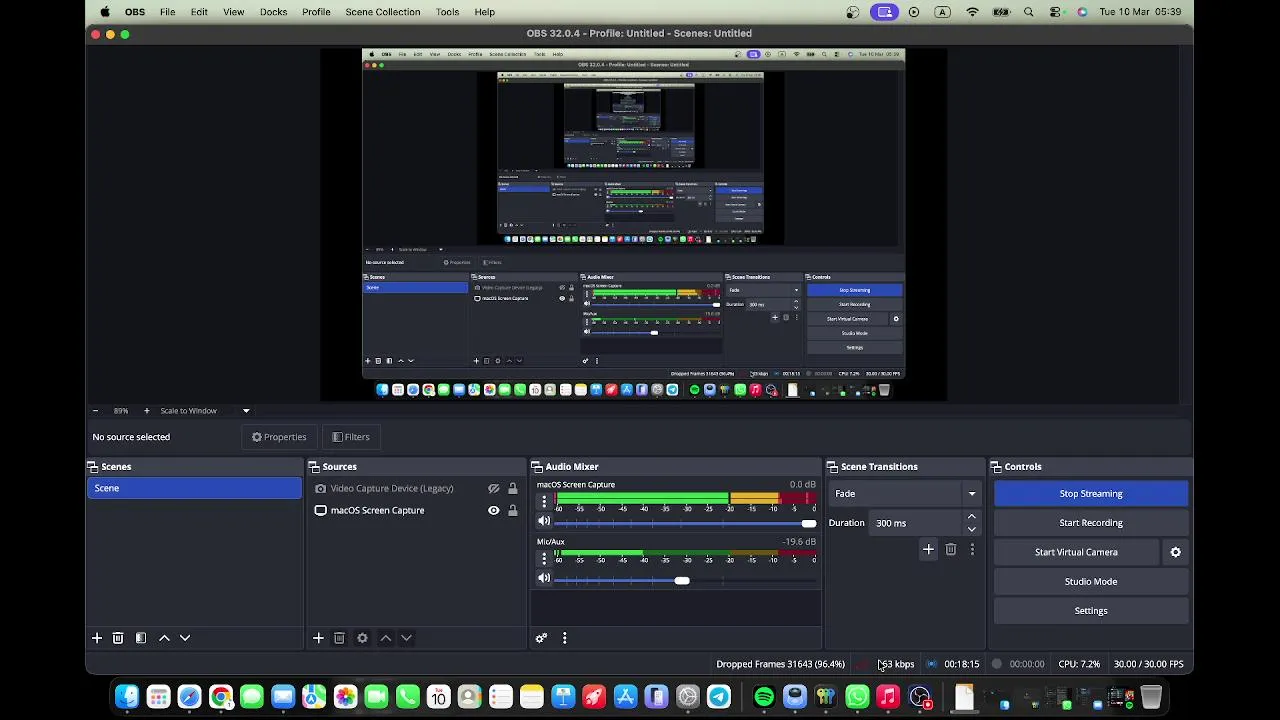The width and height of the screenshot is (1280, 720).
Task: Zoom out the preview with minus icon
Action: click(95, 411)
